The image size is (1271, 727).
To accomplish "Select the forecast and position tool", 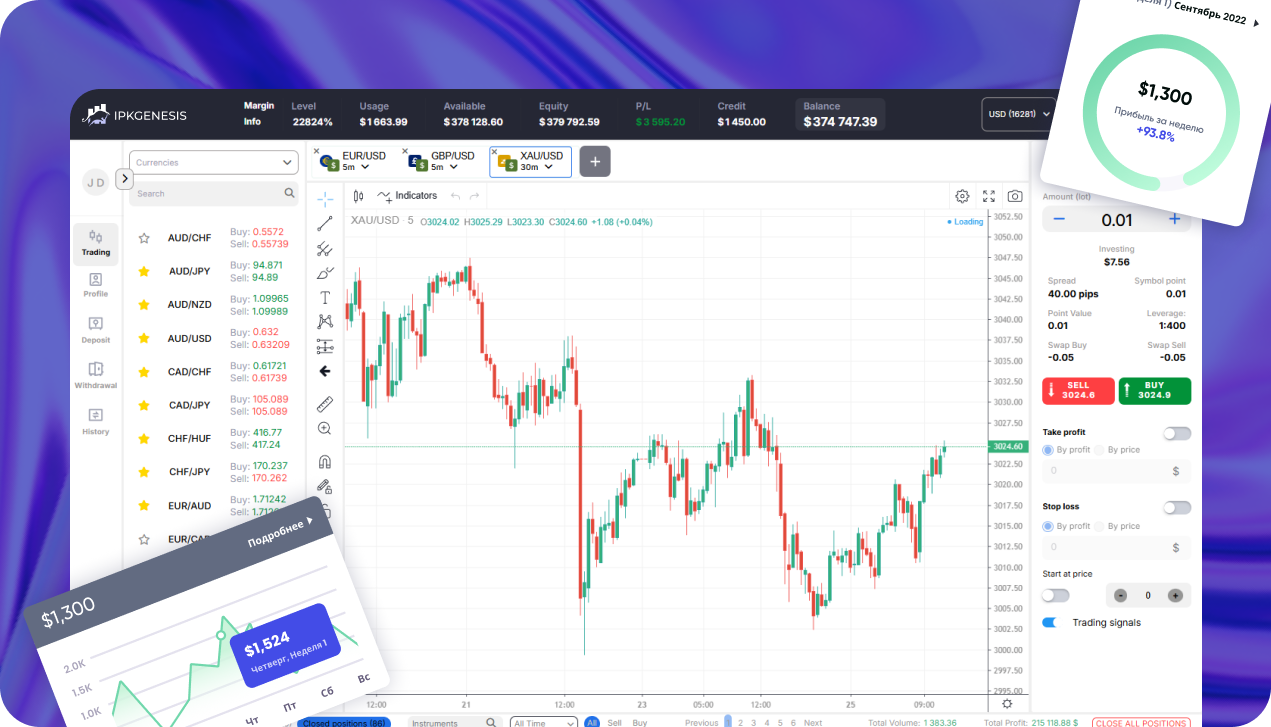I will click(325, 346).
